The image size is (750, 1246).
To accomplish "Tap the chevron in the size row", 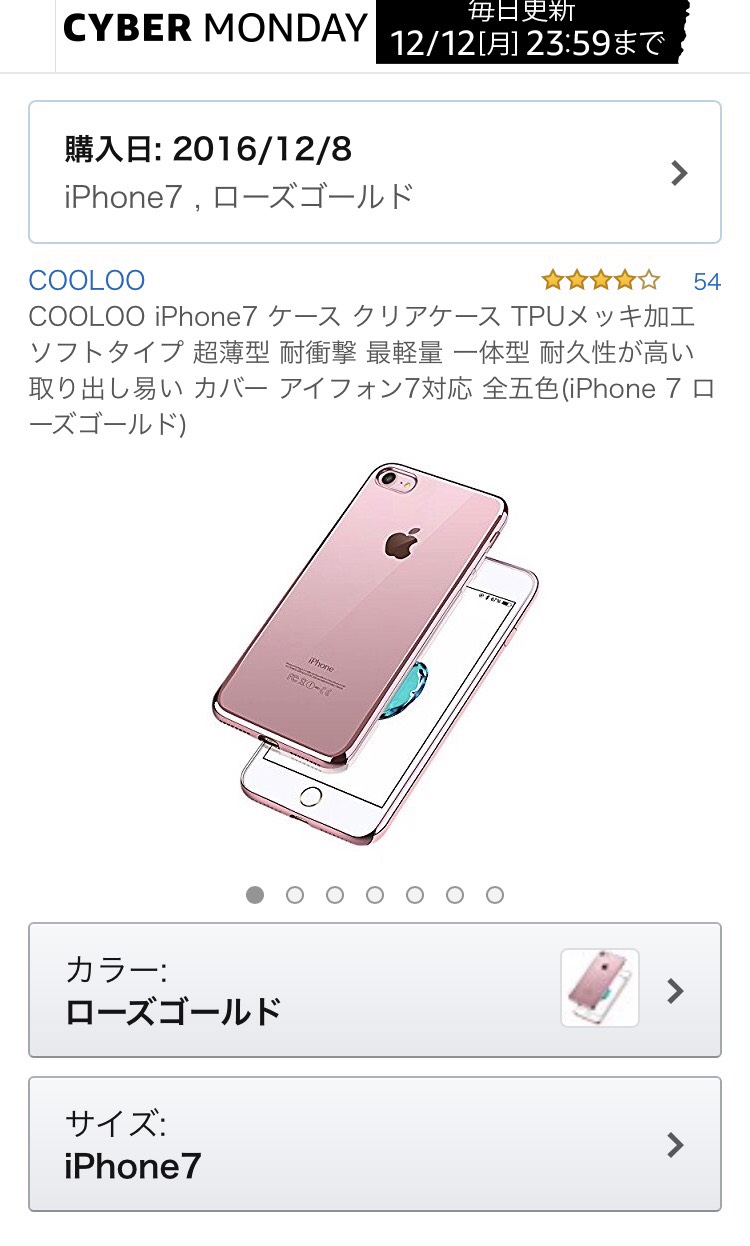I will point(676,1145).
